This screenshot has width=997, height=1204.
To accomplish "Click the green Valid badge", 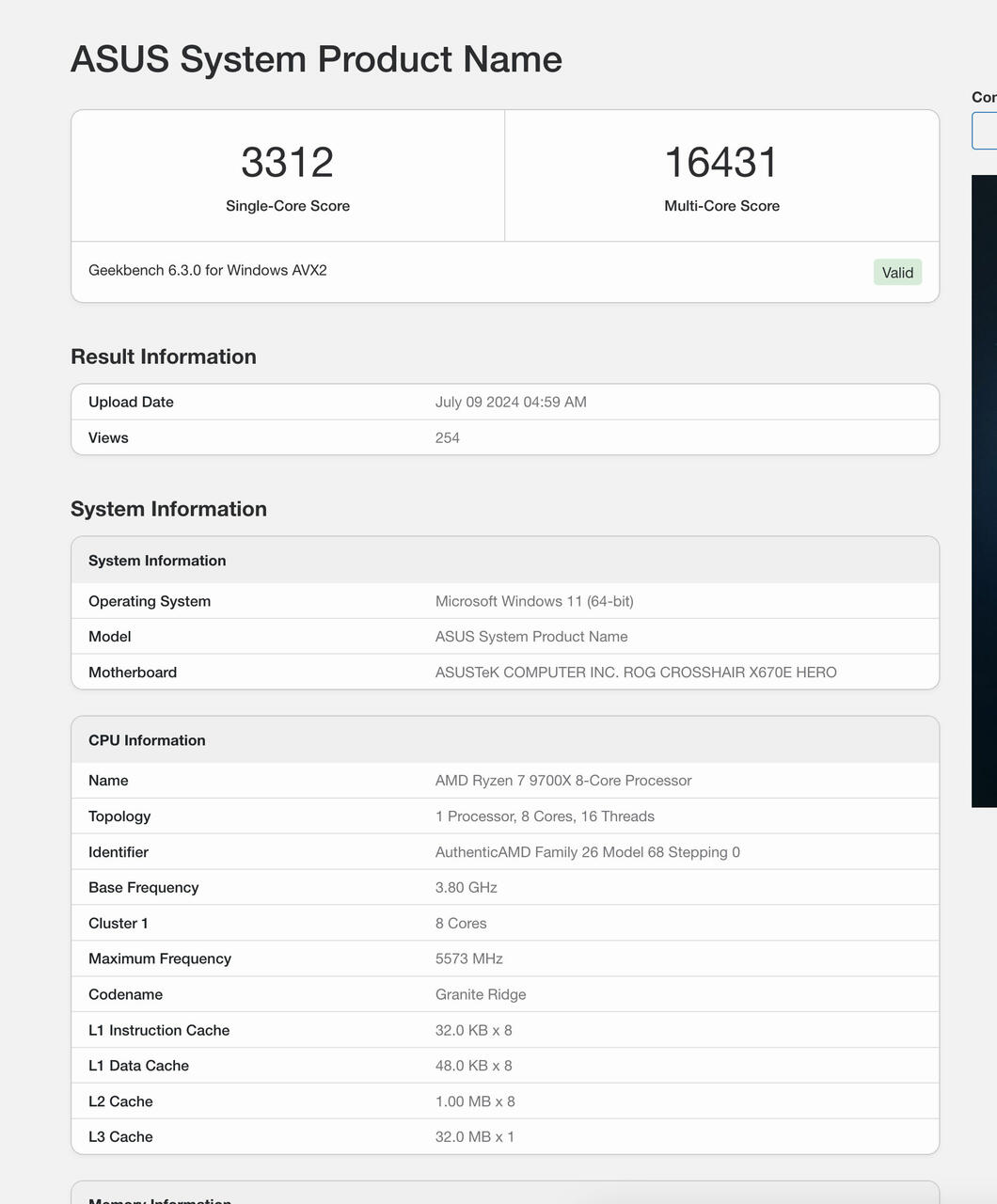I will pos(897,273).
